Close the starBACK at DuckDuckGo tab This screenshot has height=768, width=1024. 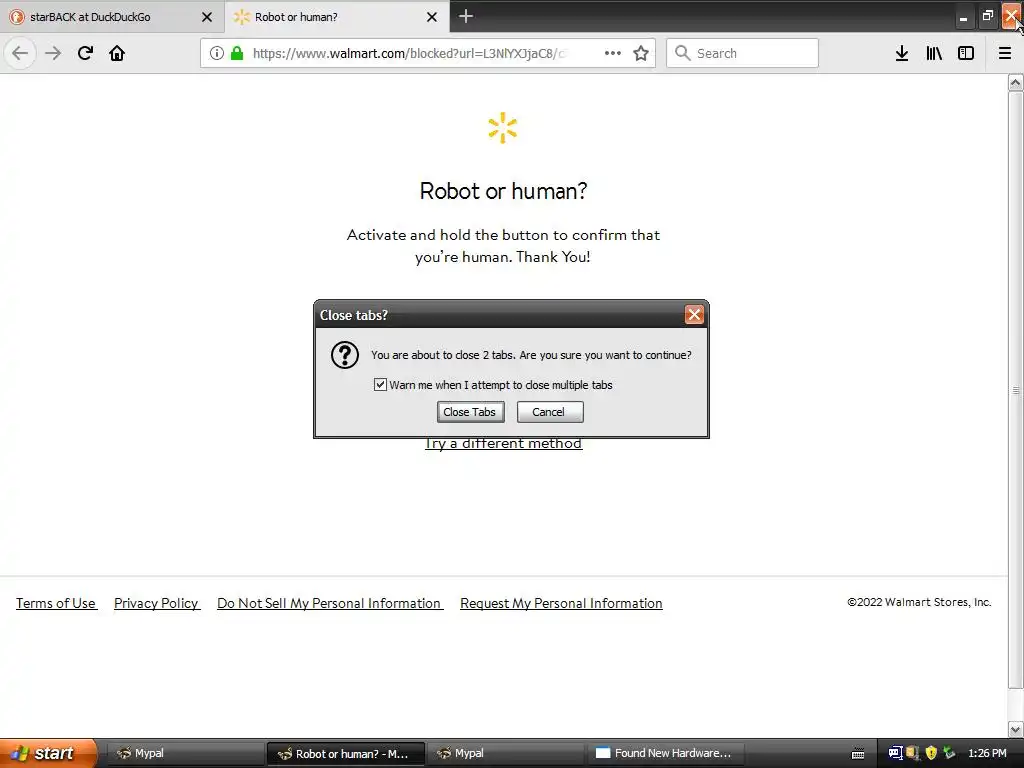(x=206, y=17)
